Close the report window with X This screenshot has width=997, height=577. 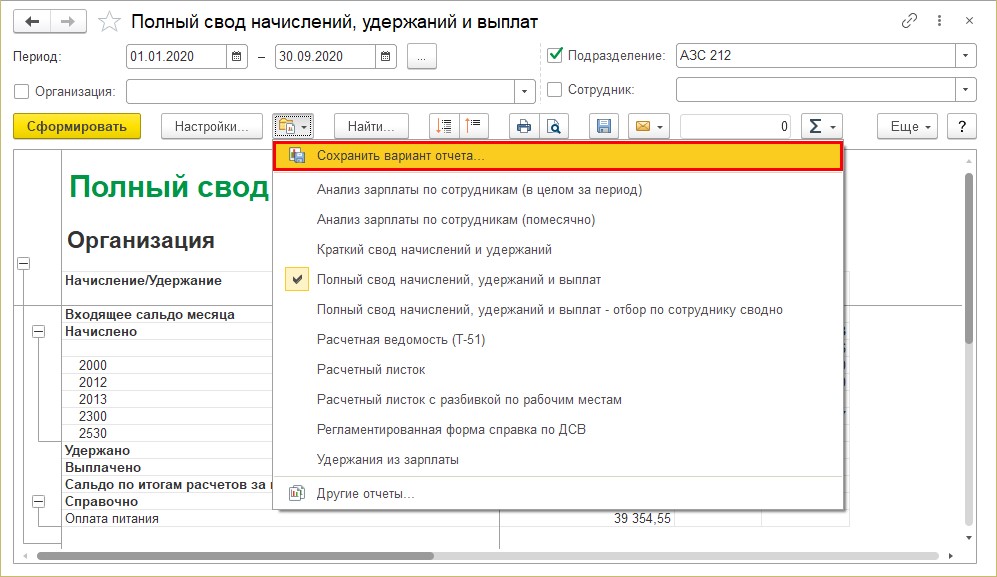click(969, 21)
